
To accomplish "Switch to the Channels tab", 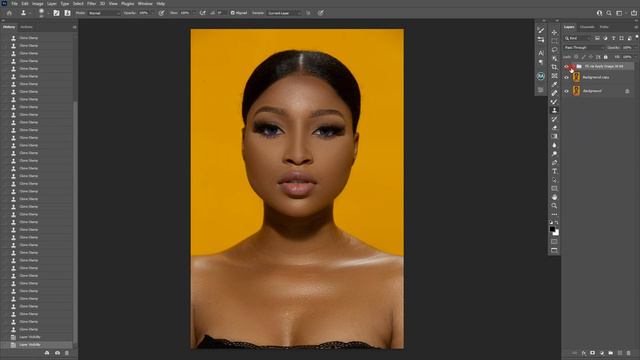I will pos(587,27).
